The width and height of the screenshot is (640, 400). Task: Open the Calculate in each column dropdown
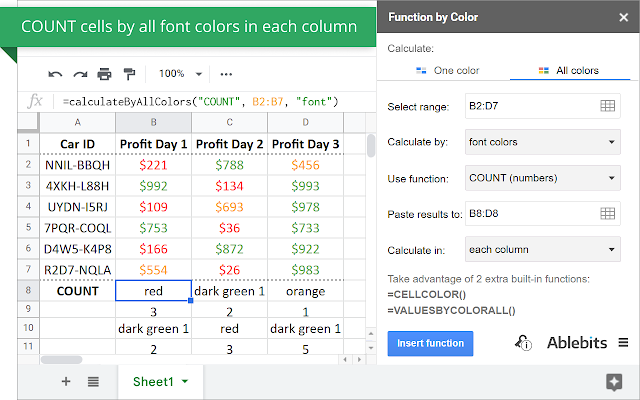(x=541, y=249)
